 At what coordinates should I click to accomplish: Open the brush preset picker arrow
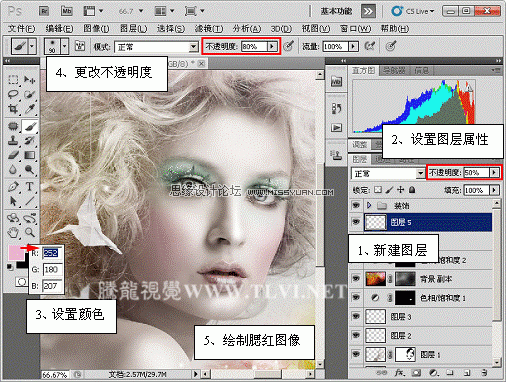coord(65,46)
